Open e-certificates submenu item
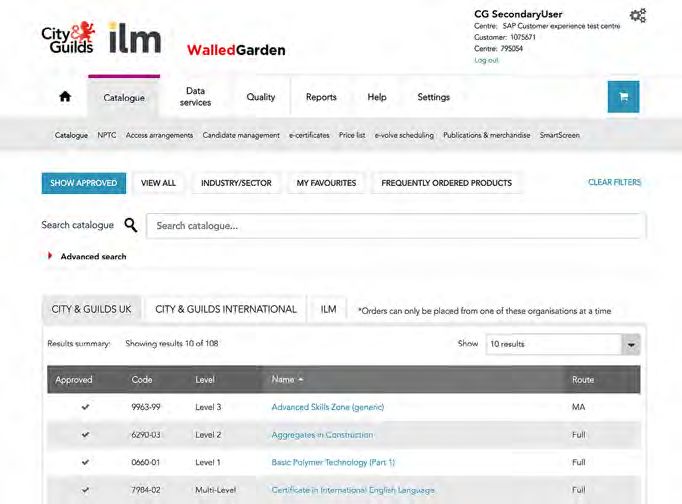This screenshot has width=682, height=504. [x=309, y=135]
